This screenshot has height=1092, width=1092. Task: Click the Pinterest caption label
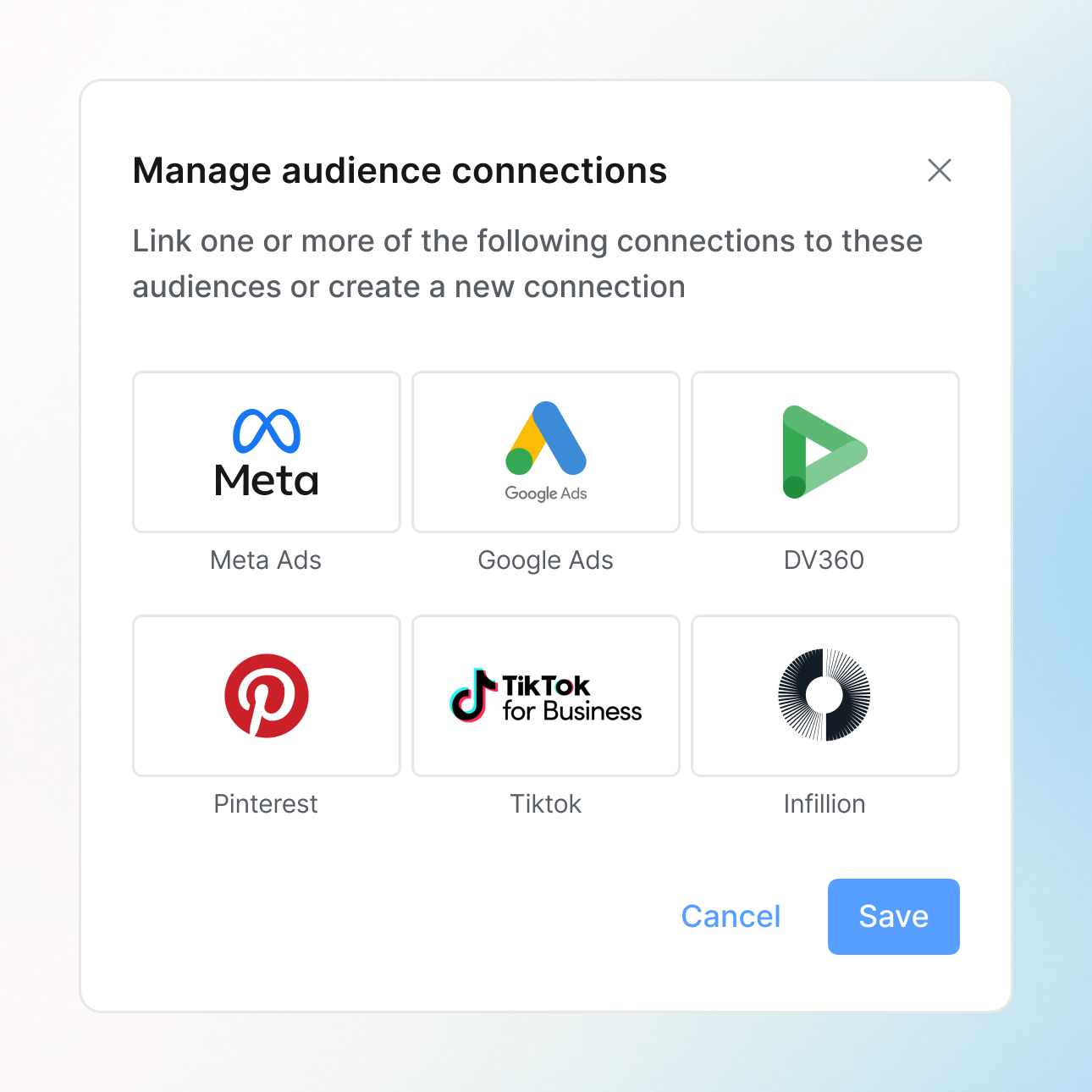pyautogui.click(x=266, y=804)
